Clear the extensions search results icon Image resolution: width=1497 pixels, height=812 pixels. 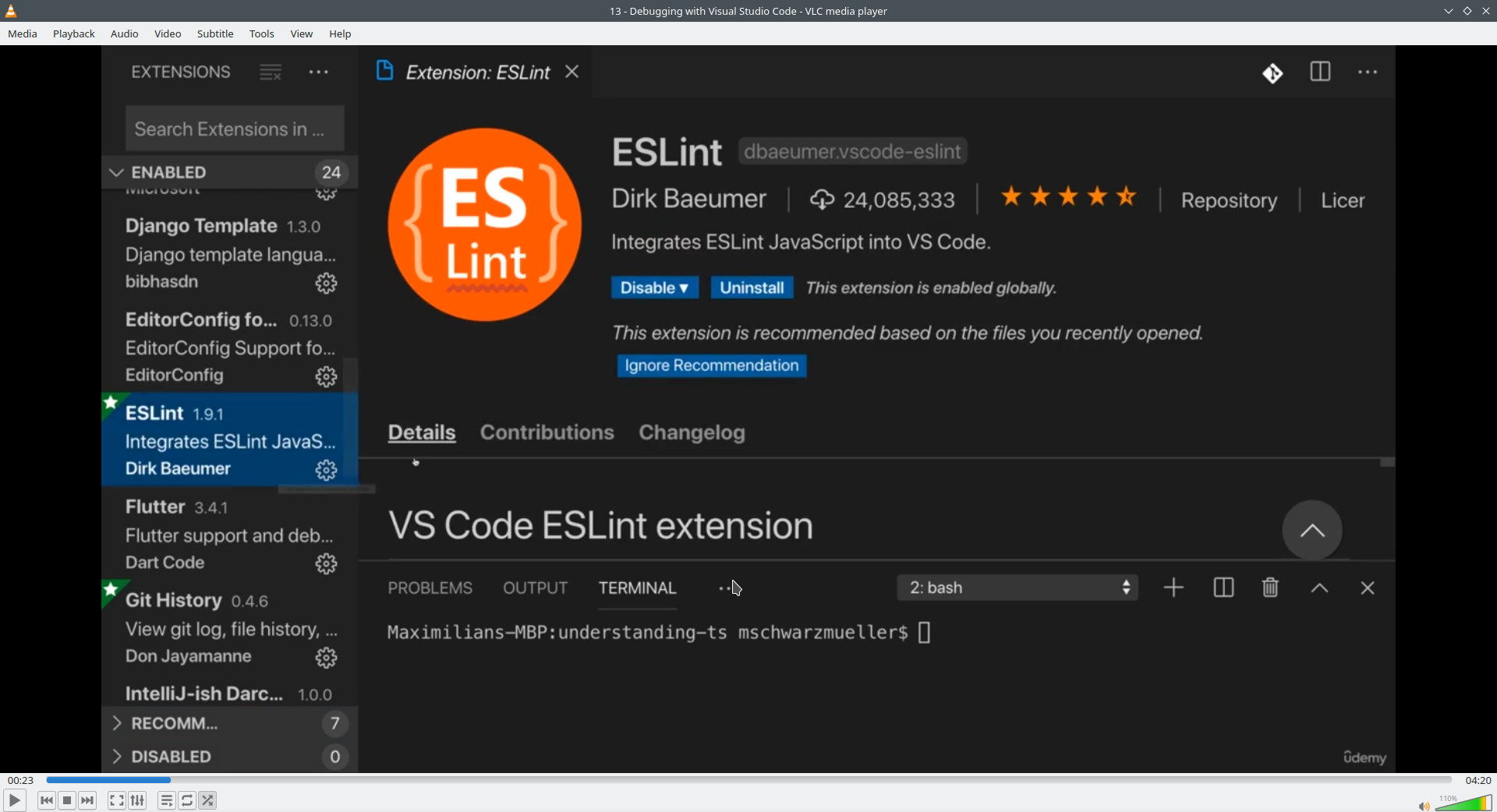point(271,72)
